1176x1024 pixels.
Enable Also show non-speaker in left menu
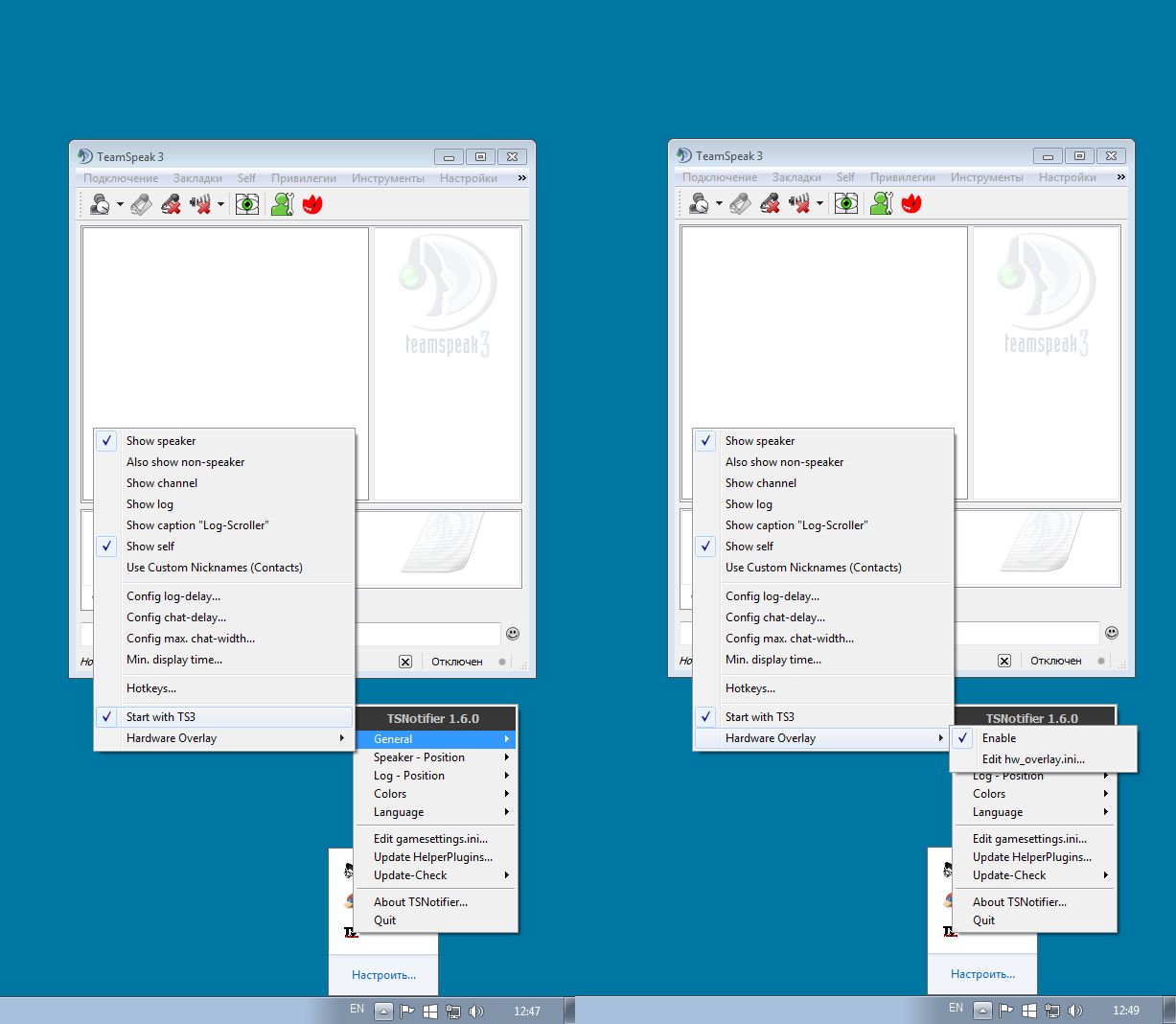(x=224, y=462)
